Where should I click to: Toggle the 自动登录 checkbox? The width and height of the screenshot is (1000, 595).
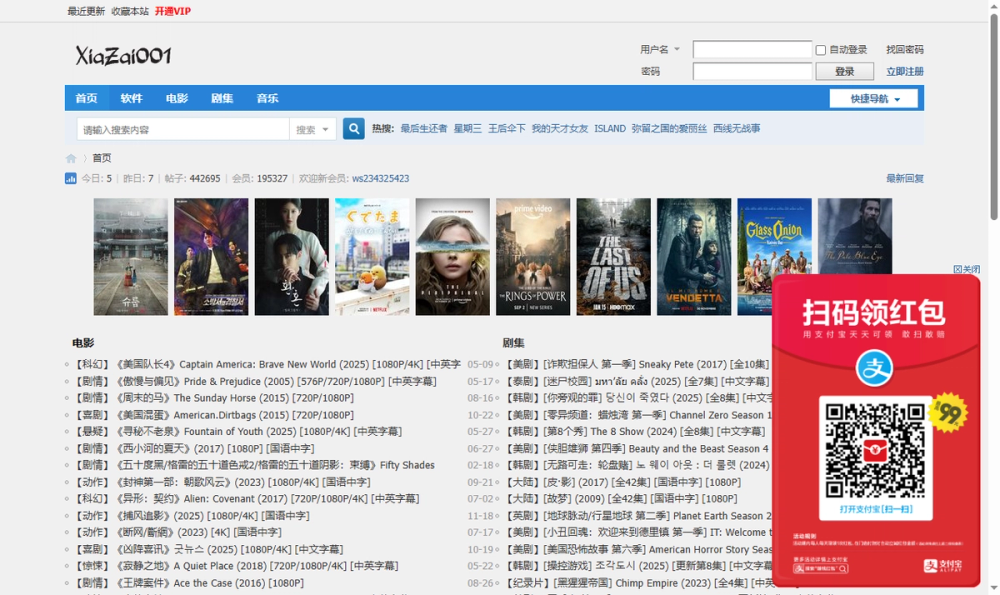coord(821,50)
